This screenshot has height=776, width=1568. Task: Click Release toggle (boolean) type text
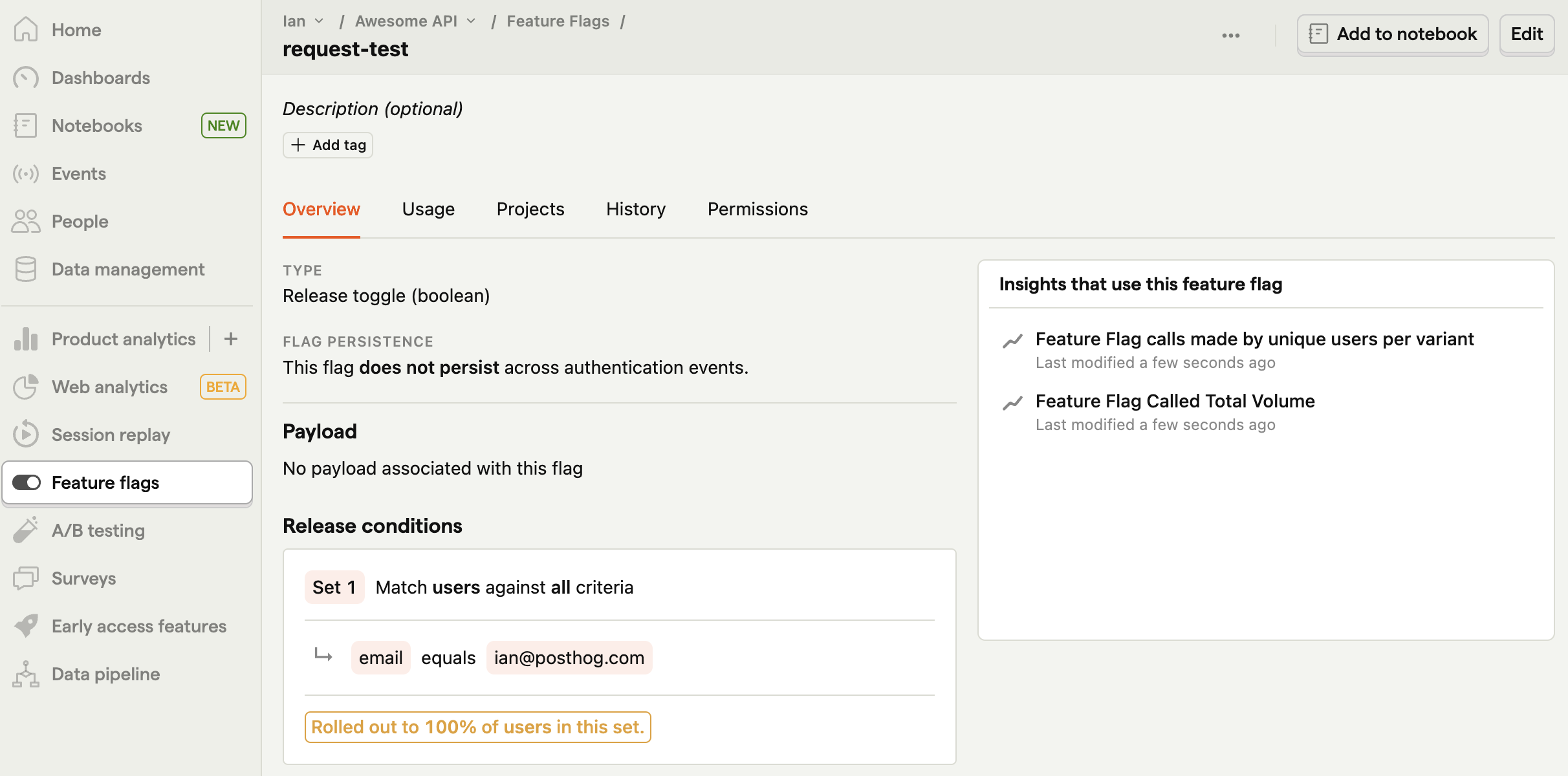(x=386, y=296)
